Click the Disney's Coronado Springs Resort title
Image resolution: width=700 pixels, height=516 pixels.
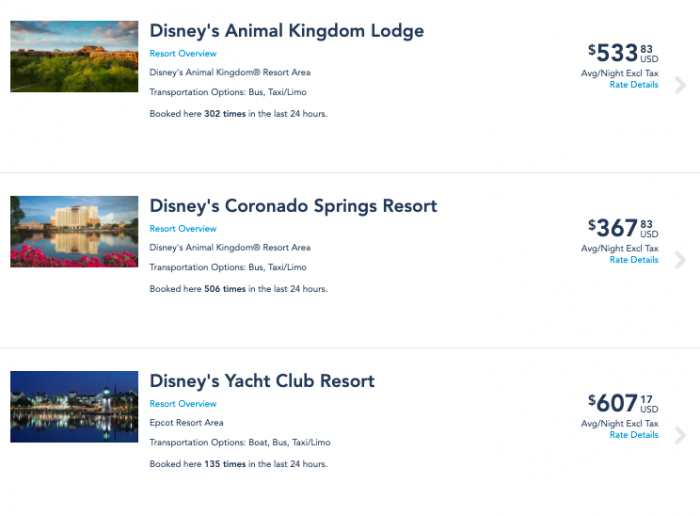point(293,206)
